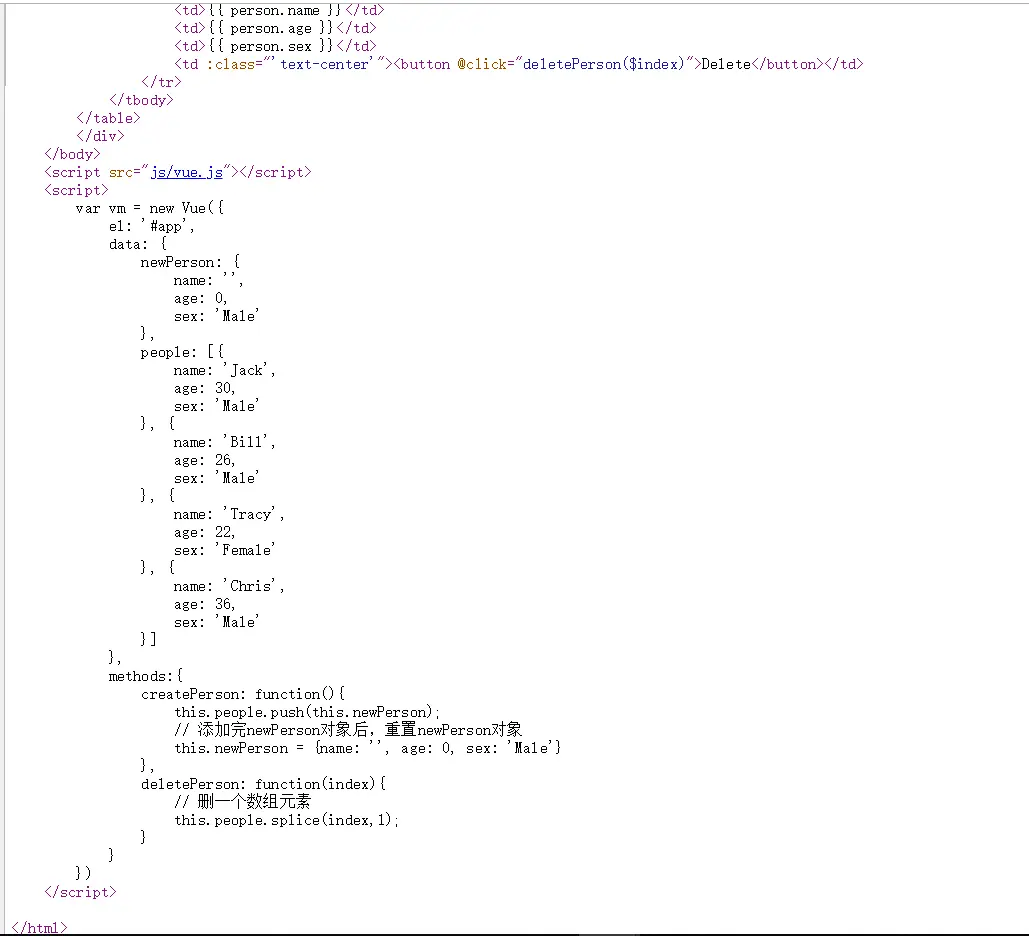Click the 'this.newPerson = {name...' assignment line
This screenshot has width=1029, height=936.
click(368, 748)
